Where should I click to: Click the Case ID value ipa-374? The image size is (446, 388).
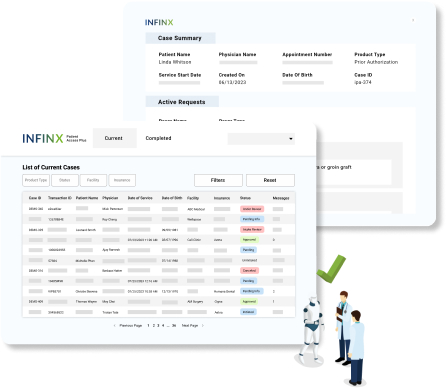point(363,82)
